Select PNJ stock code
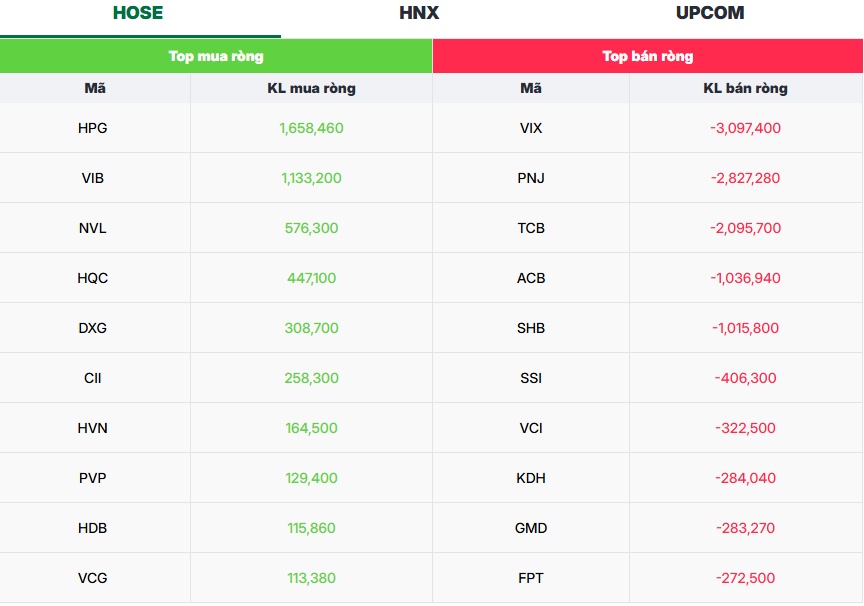864x606 pixels. pyautogui.click(x=531, y=178)
